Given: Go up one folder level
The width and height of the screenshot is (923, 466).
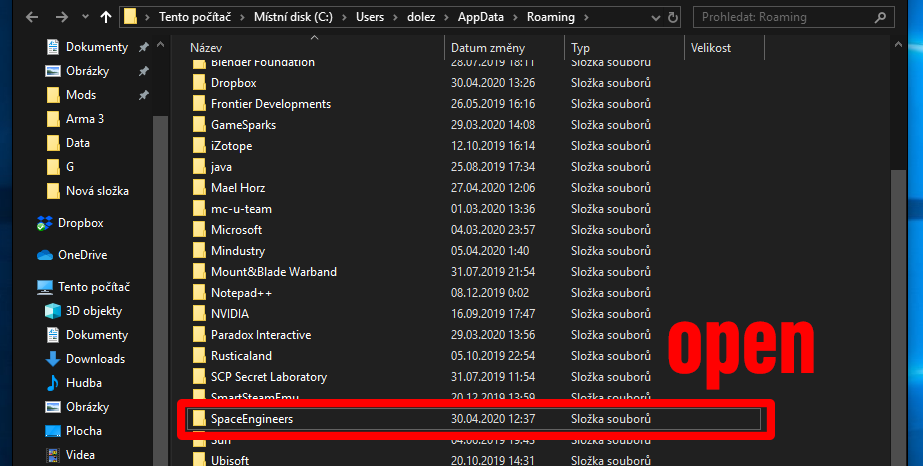Looking at the screenshot, I should pos(106,17).
